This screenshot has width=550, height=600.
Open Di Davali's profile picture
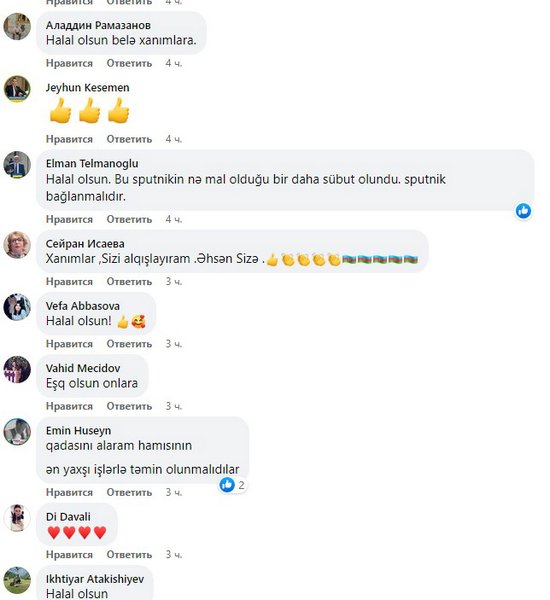17,518
